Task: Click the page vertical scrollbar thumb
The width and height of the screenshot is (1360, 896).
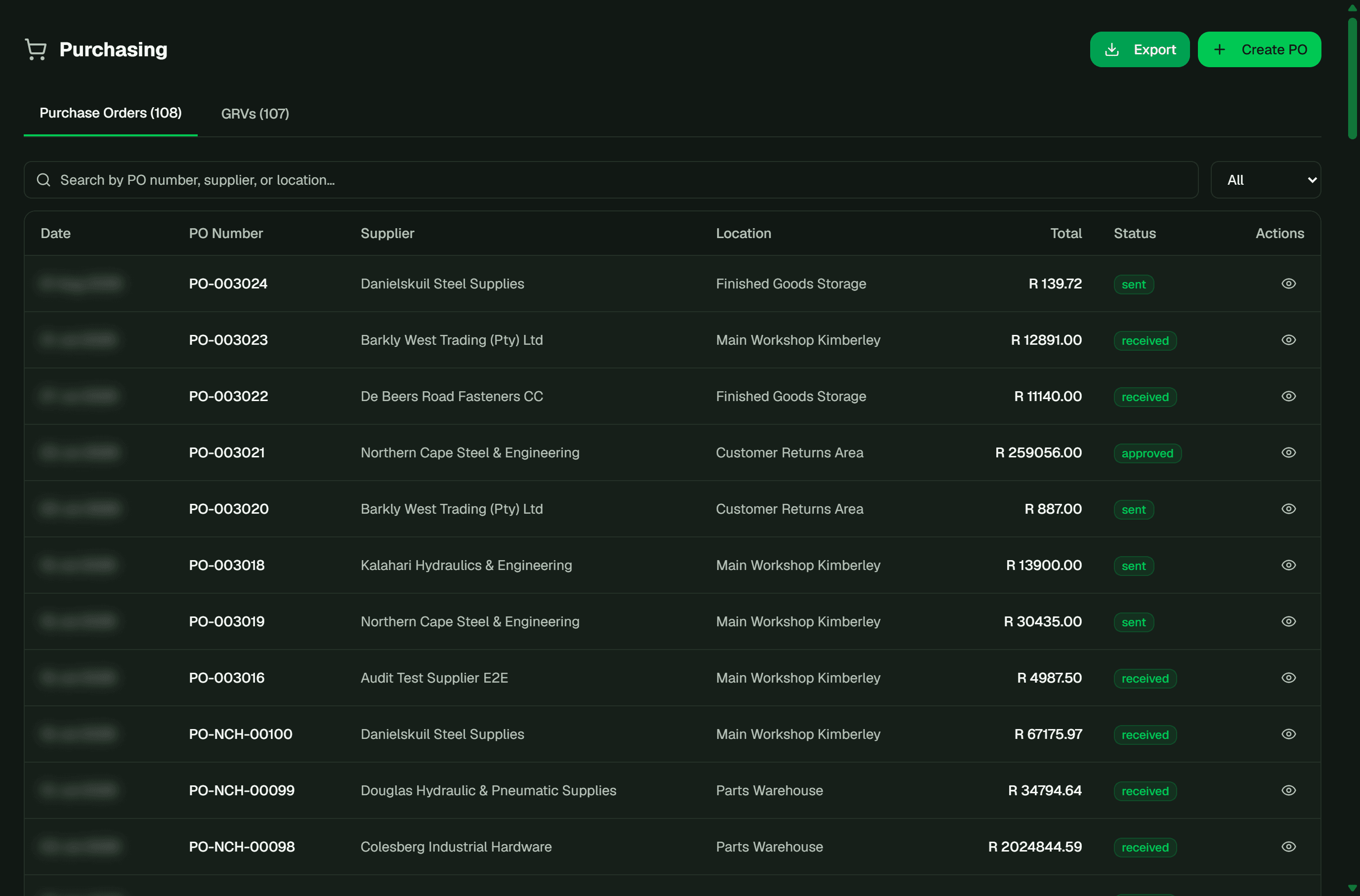Action: click(x=1352, y=78)
